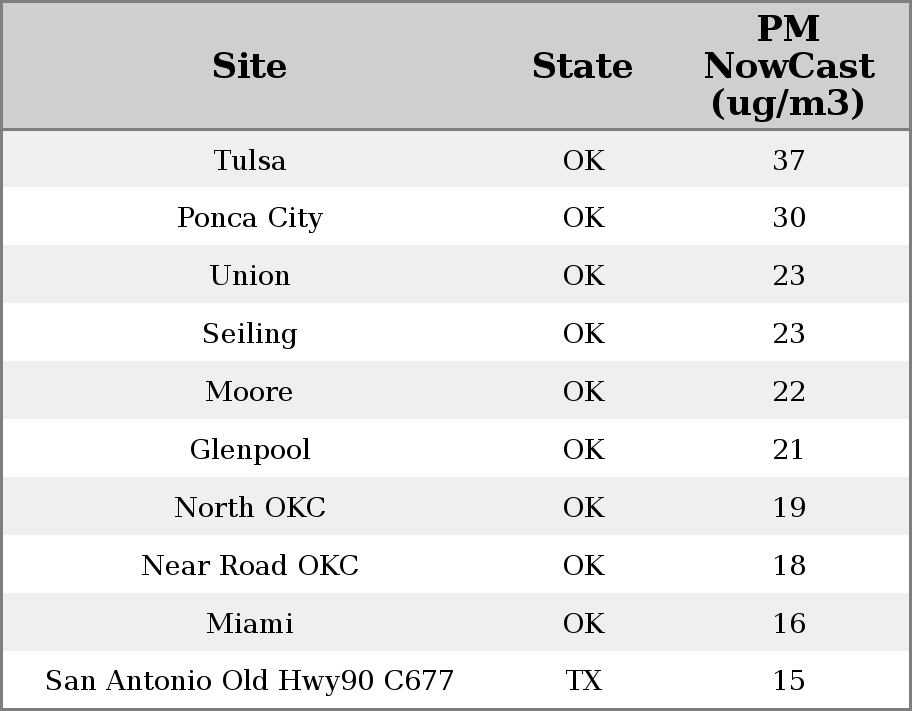Select the Union site cell
912x711 pixels.
click(250, 275)
